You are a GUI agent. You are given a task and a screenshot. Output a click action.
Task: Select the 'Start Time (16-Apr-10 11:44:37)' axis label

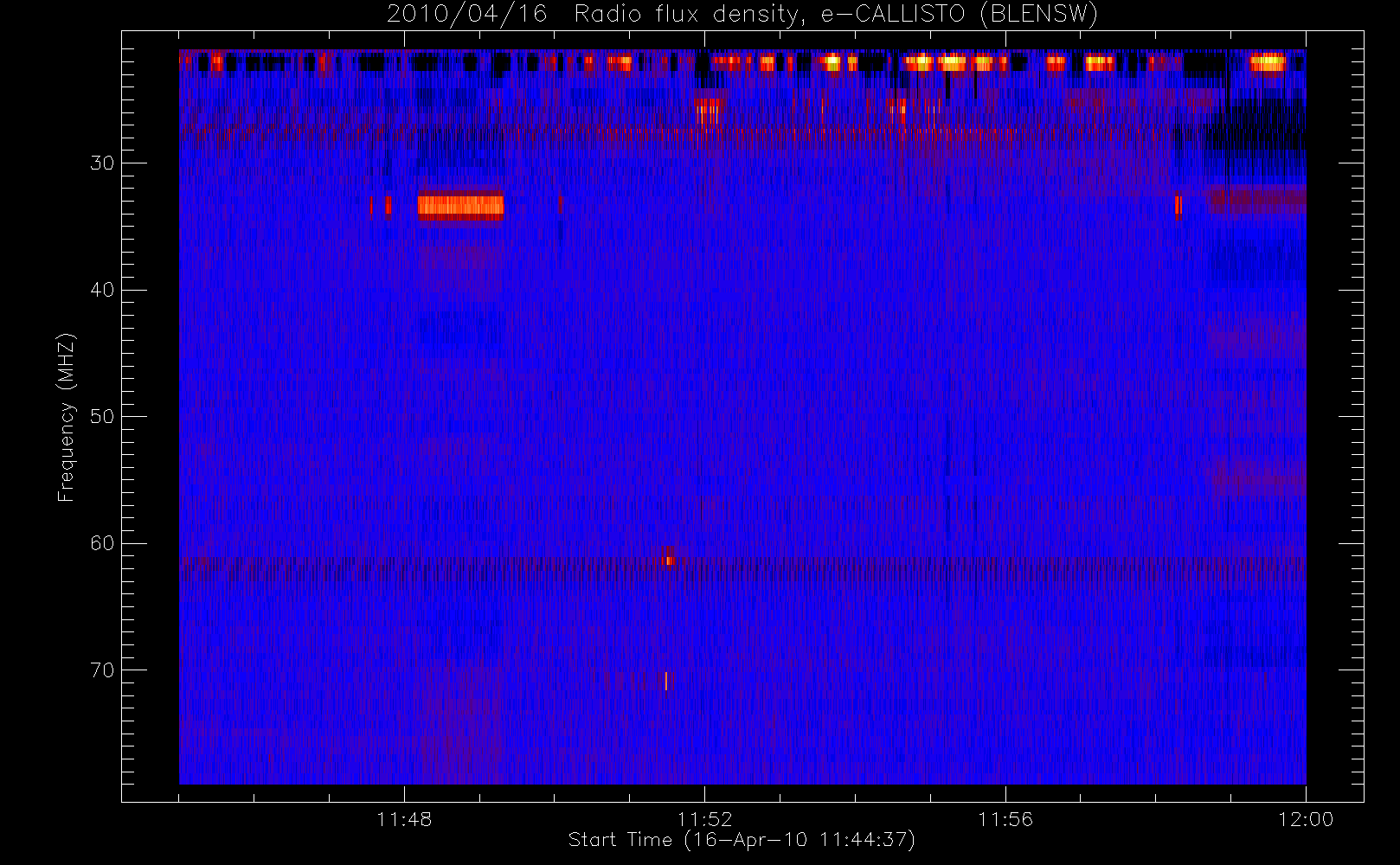coord(742,840)
